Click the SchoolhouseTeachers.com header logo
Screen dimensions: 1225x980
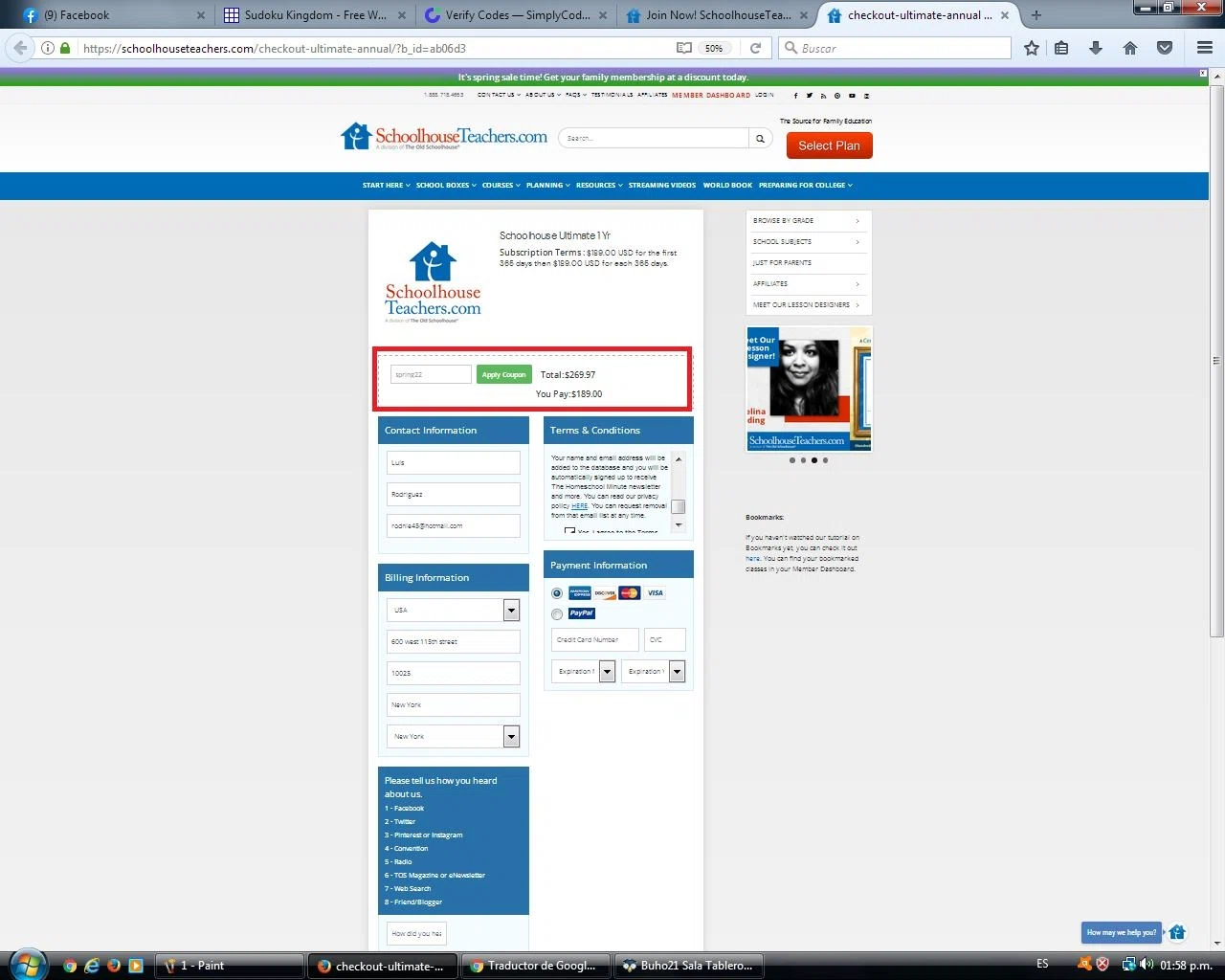pos(444,137)
